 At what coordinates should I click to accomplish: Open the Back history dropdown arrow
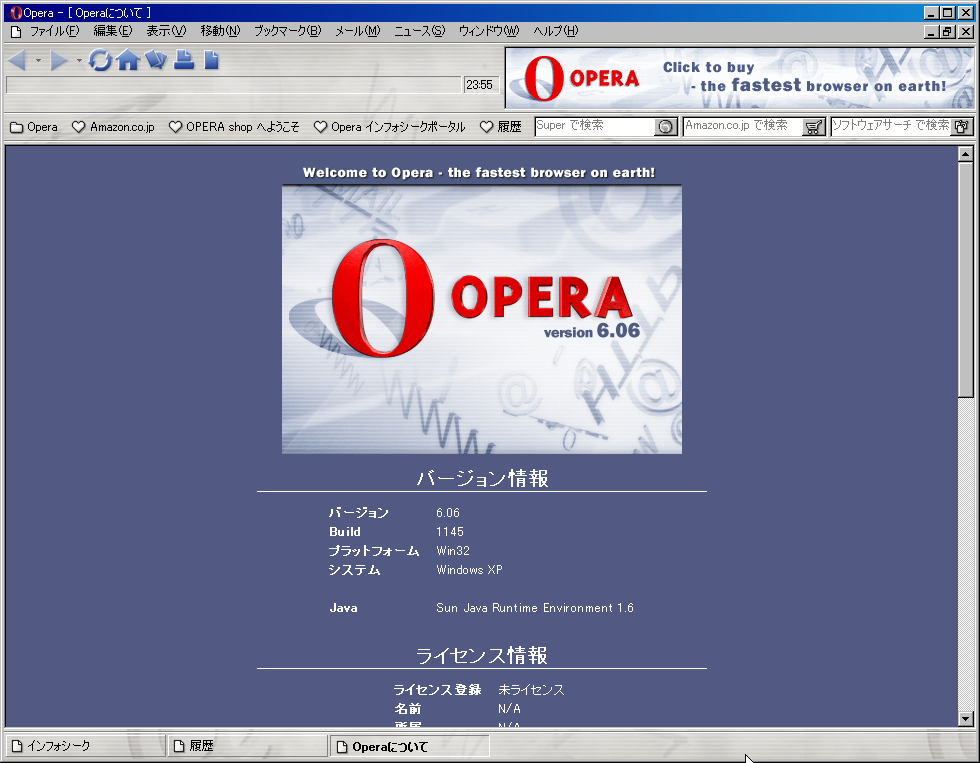38,61
